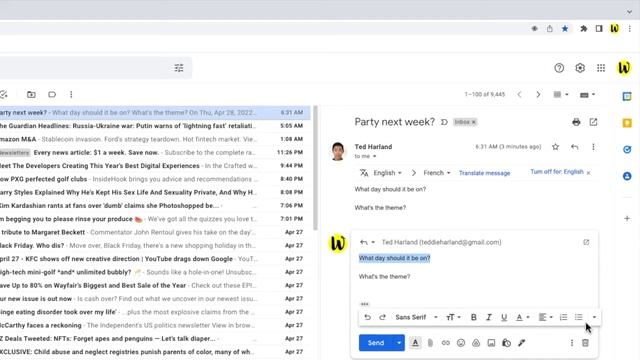Toggle italic formatting
640x360 pixels.
click(x=489, y=317)
